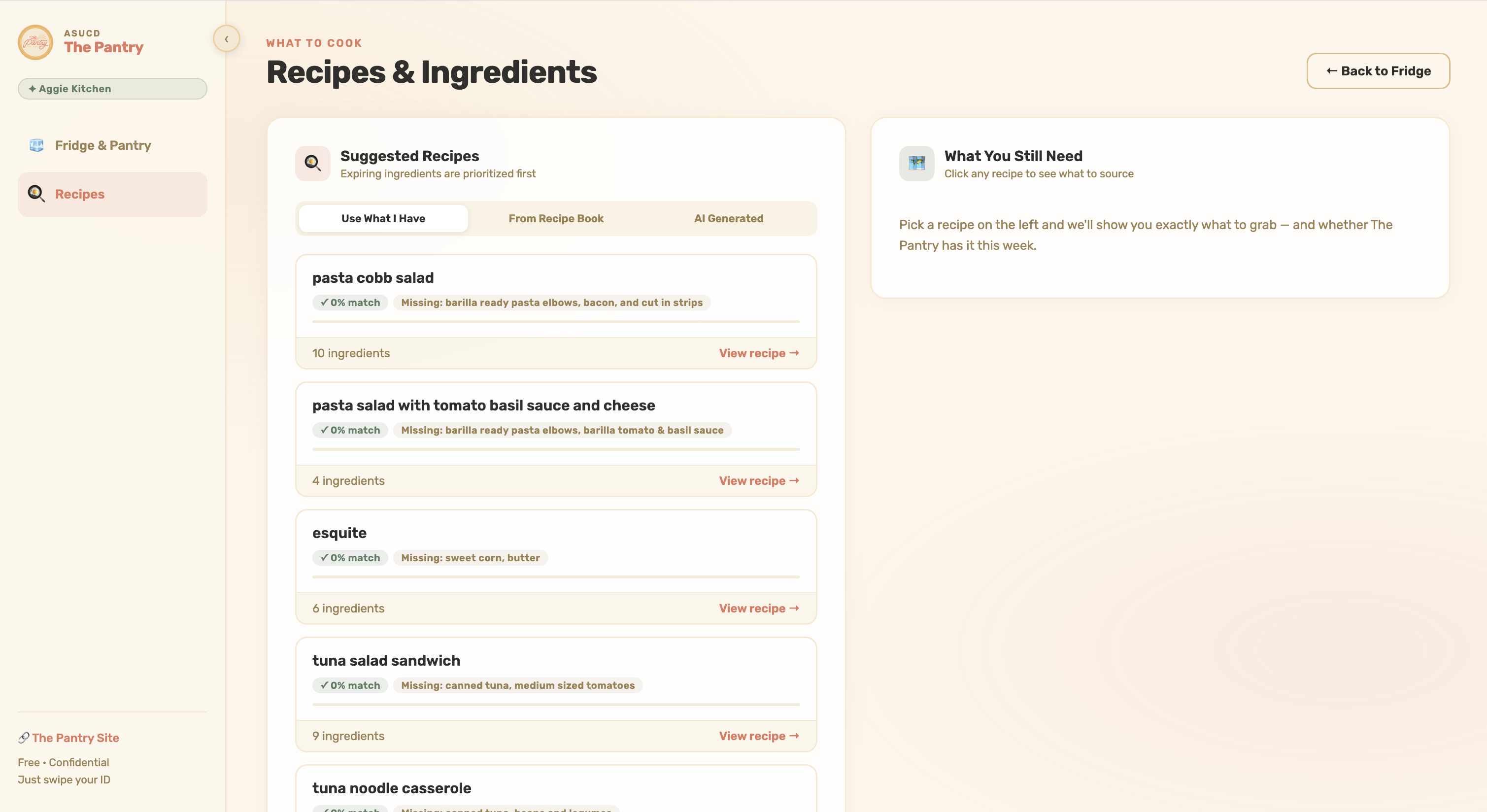
Task: Select the Aggie Kitchen badge
Action: (112, 88)
